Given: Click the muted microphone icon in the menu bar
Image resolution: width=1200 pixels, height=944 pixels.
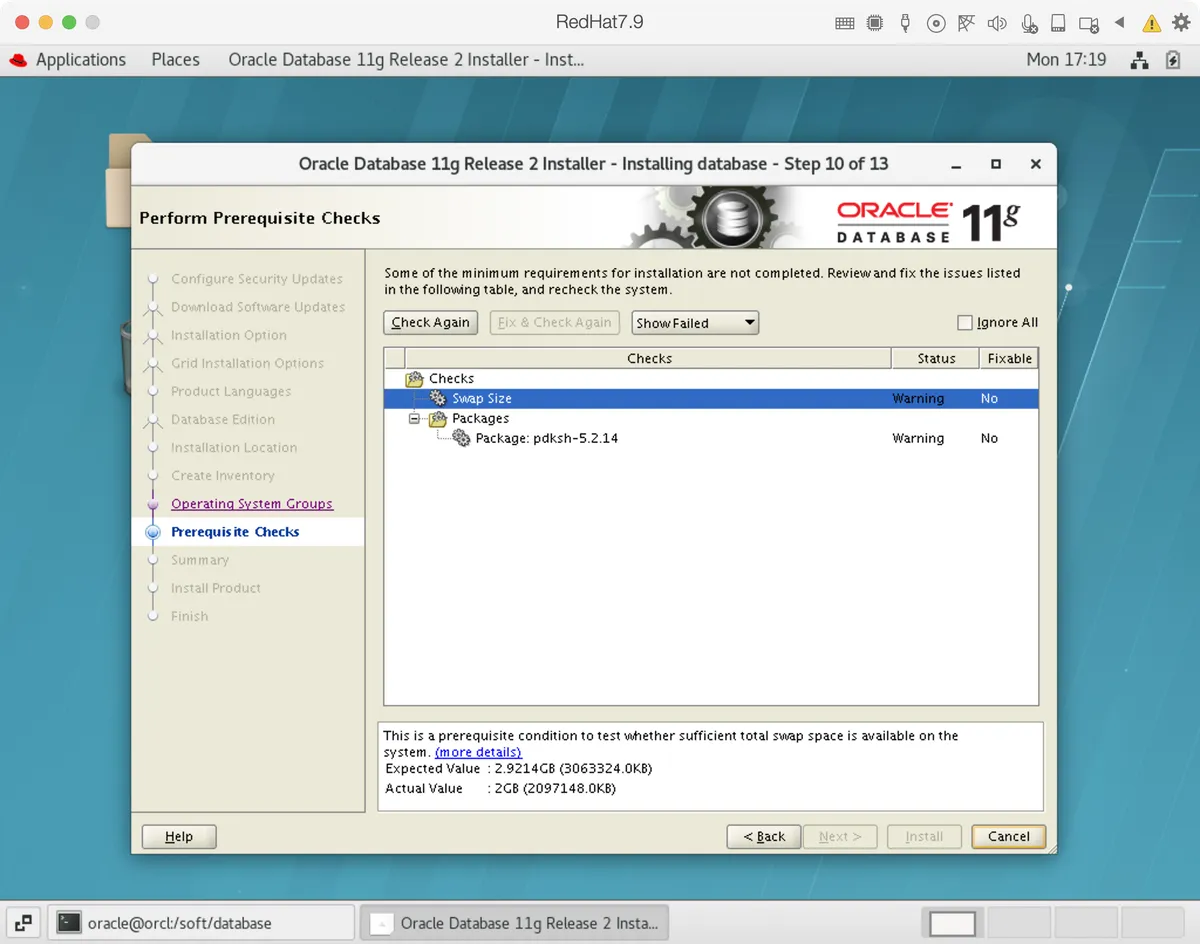Looking at the screenshot, I should [1028, 21].
